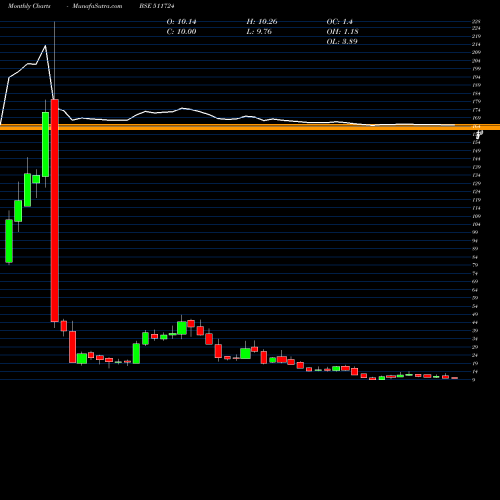Select the low value "L: 9.76"
The image size is (500, 500).
[x=259, y=32]
